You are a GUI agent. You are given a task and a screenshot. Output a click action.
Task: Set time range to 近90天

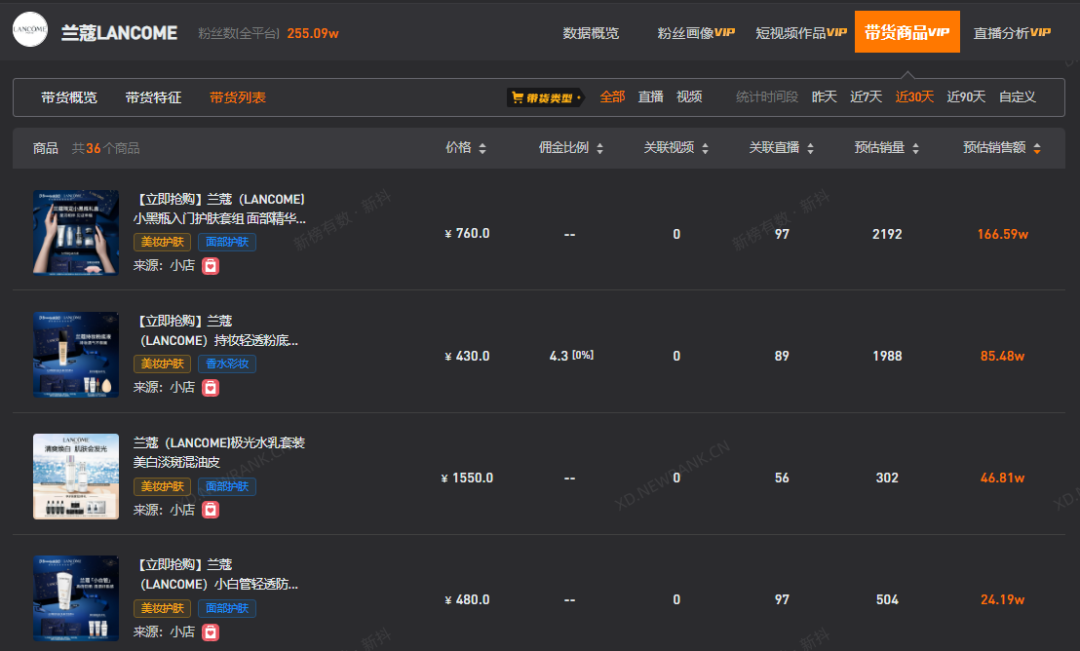pos(966,97)
